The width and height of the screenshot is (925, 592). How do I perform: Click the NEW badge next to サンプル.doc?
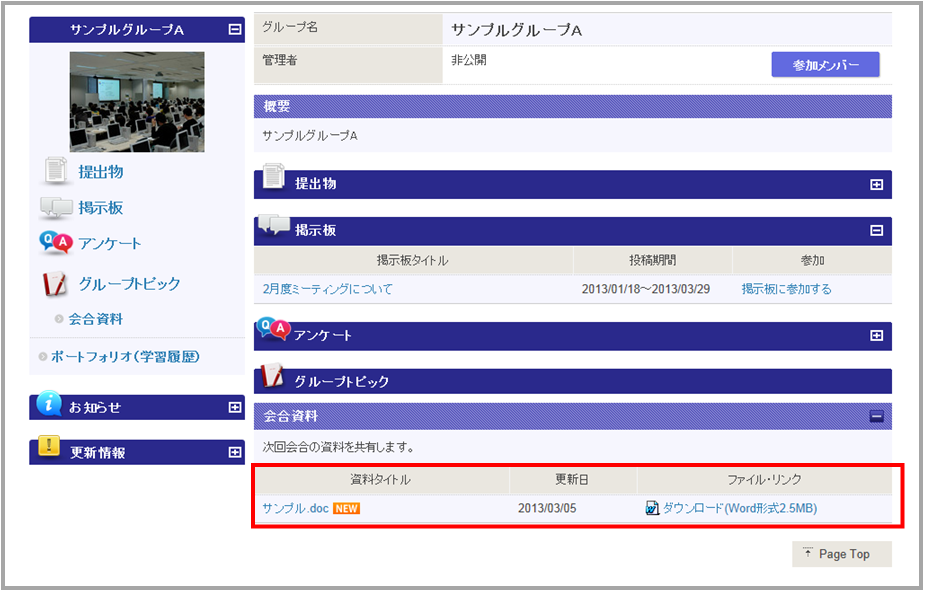[346, 508]
